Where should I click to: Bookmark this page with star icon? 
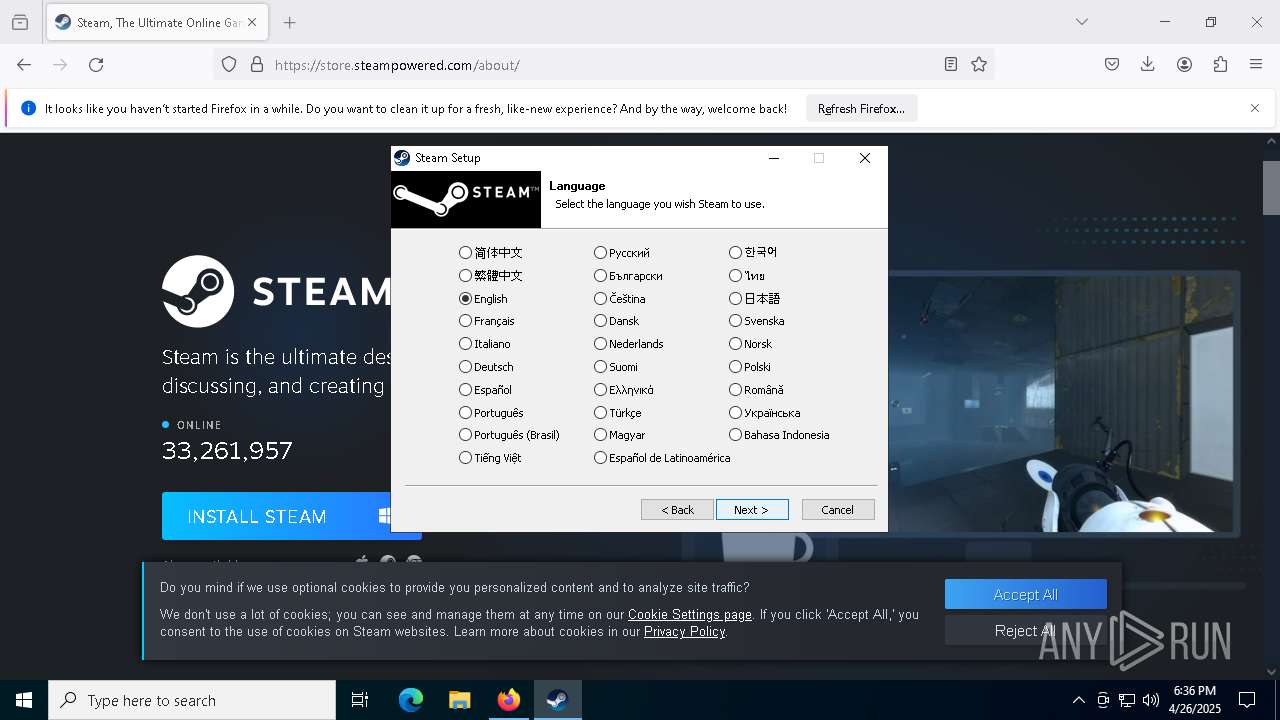979,64
